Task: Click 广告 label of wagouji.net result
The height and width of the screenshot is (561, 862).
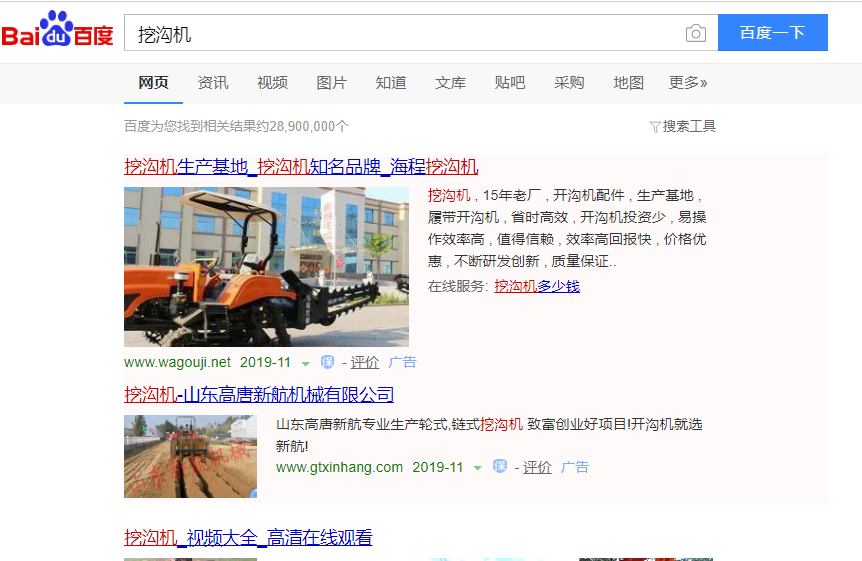Action: click(402, 362)
